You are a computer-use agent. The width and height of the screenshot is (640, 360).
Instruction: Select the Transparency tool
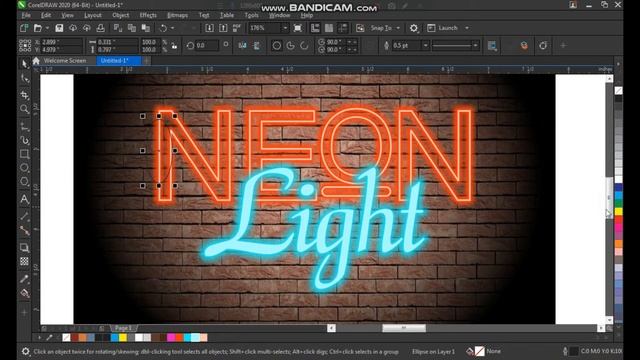[x=24, y=262]
